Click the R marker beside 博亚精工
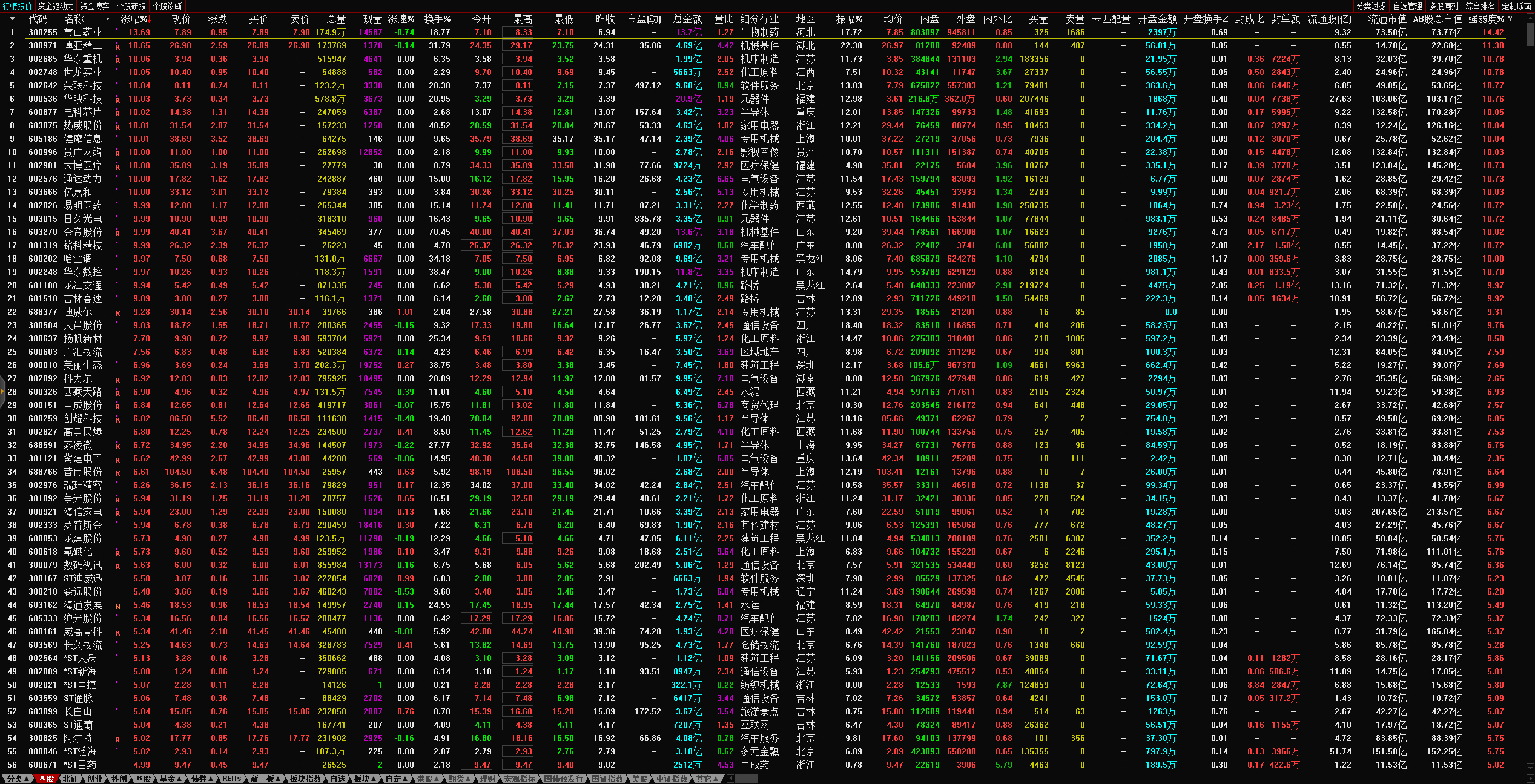Viewport: 1535px width, 784px height. (117, 47)
